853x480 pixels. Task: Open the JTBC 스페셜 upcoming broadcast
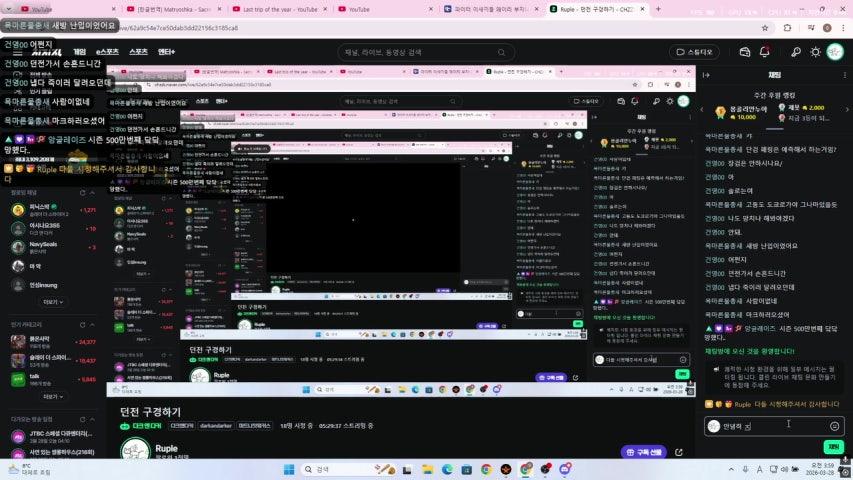coord(53,436)
